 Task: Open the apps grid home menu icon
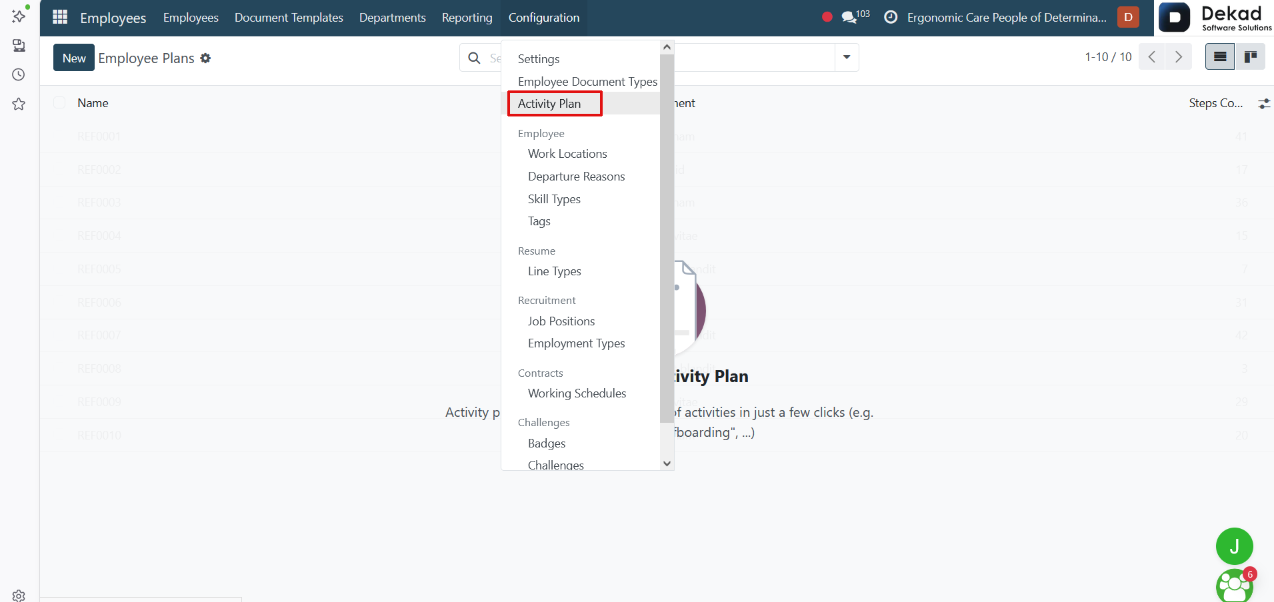[x=60, y=18]
